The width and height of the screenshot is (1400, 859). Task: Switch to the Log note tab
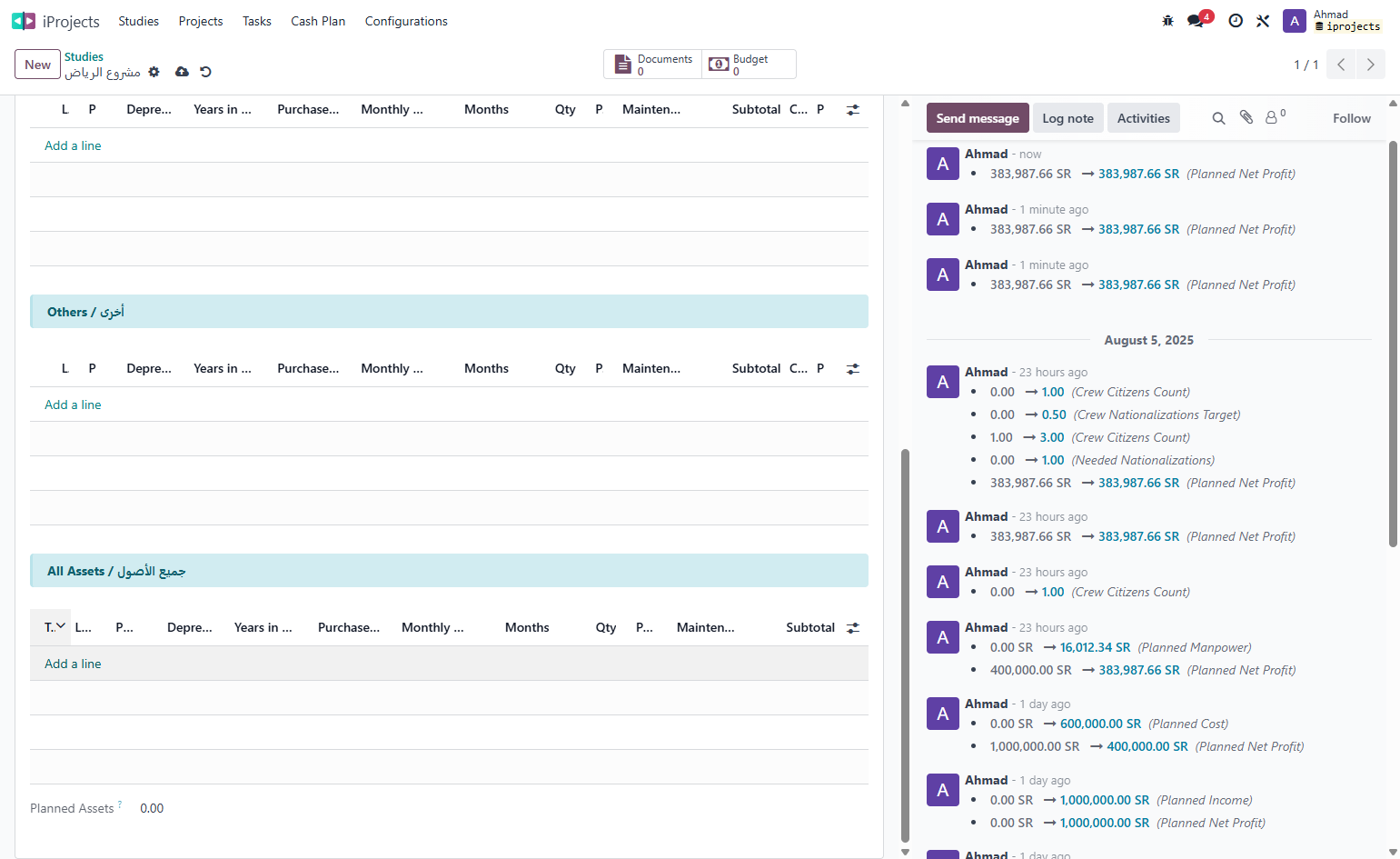[x=1068, y=118]
